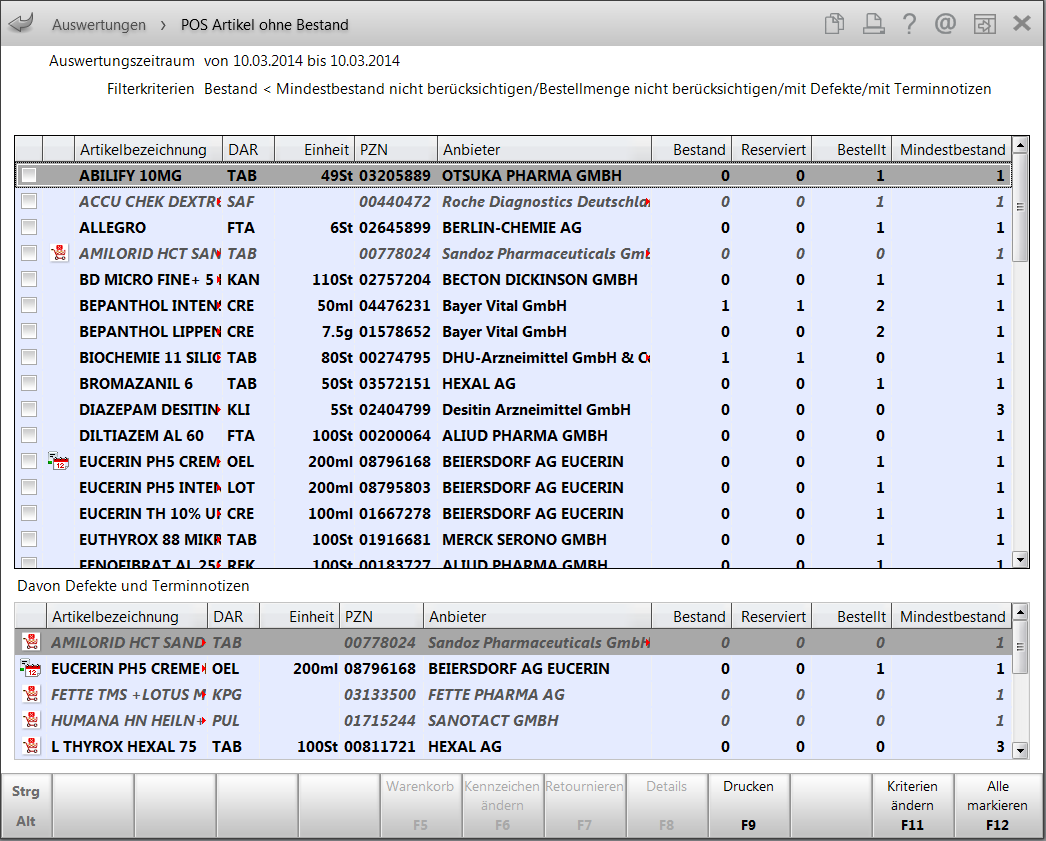Click defect icon beside HUMANA HN HEILN row
The height and width of the screenshot is (841, 1046).
(x=31, y=720)
